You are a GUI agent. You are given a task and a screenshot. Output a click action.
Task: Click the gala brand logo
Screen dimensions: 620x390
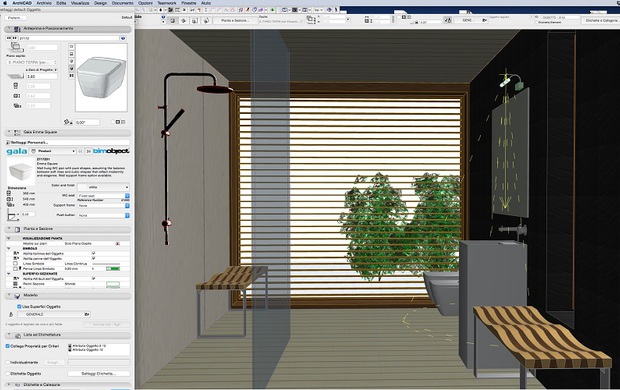click(17, 151)
